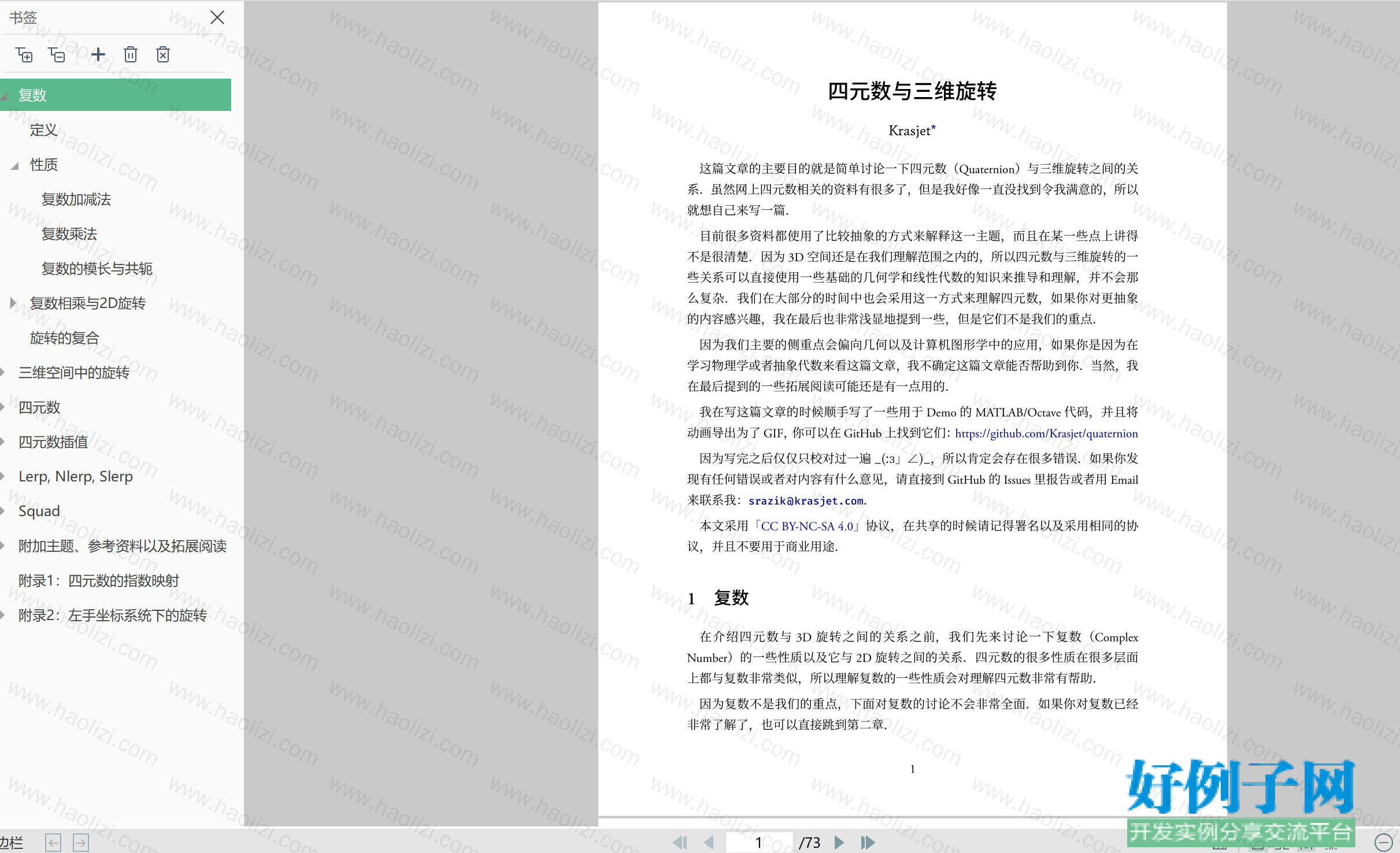This screenshot has height=853, width=1400.
Task: Open the 四元数插值 bookmark
Action: click(53, 442)
